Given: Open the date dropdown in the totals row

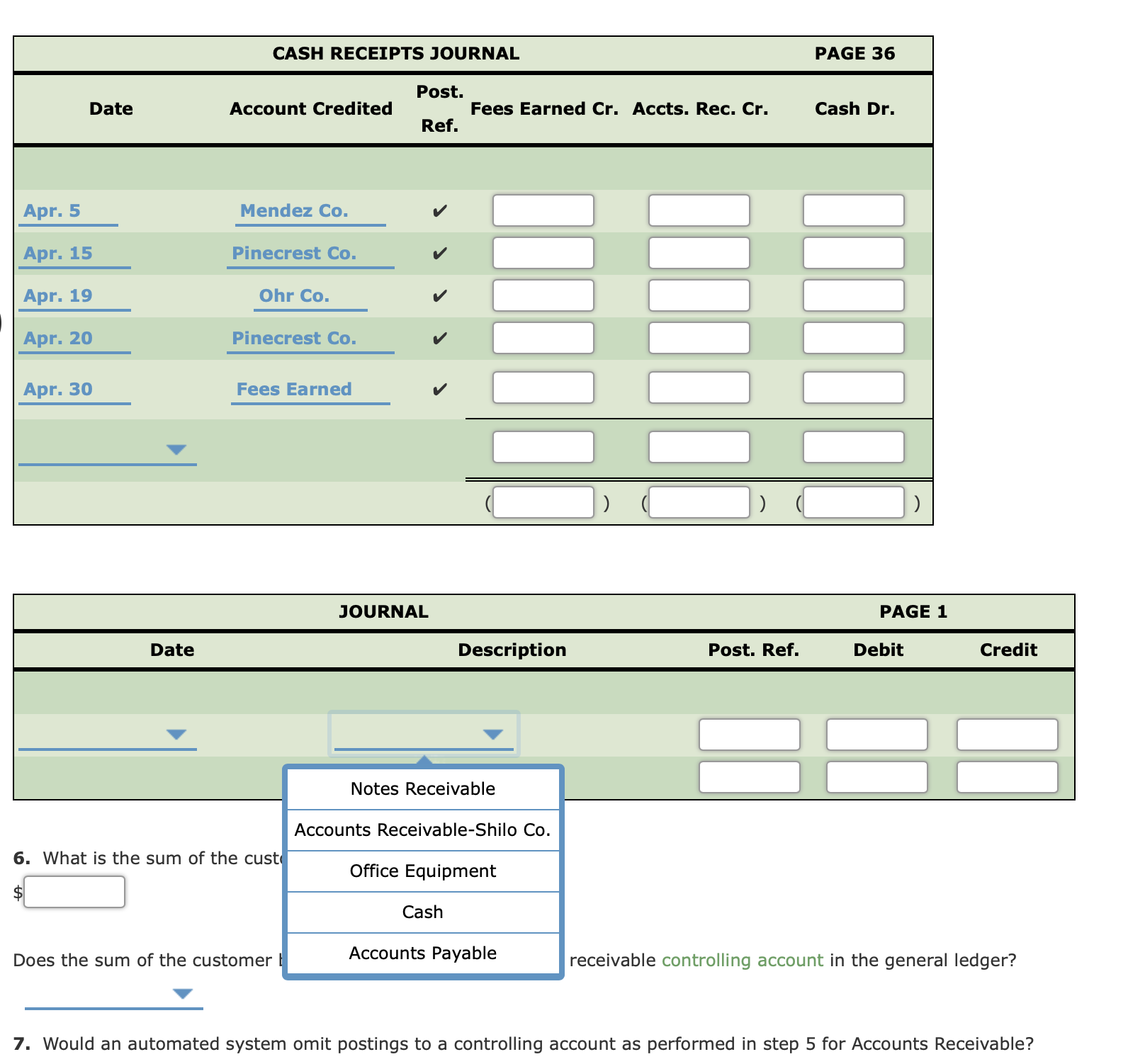Looking at the screenshot, I should [x=177, y=447].
